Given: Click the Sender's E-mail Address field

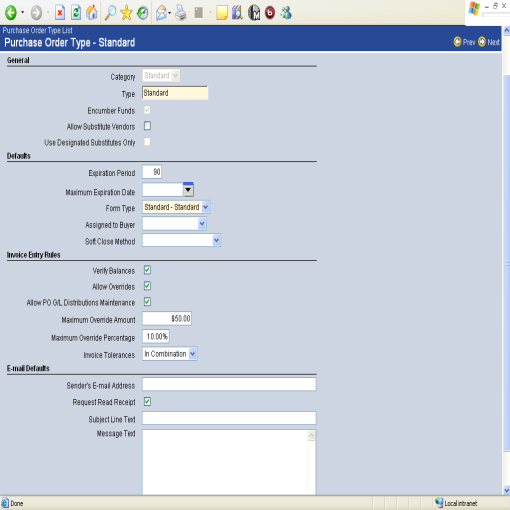Looking at the screenshot, I should tap(229, 384).
